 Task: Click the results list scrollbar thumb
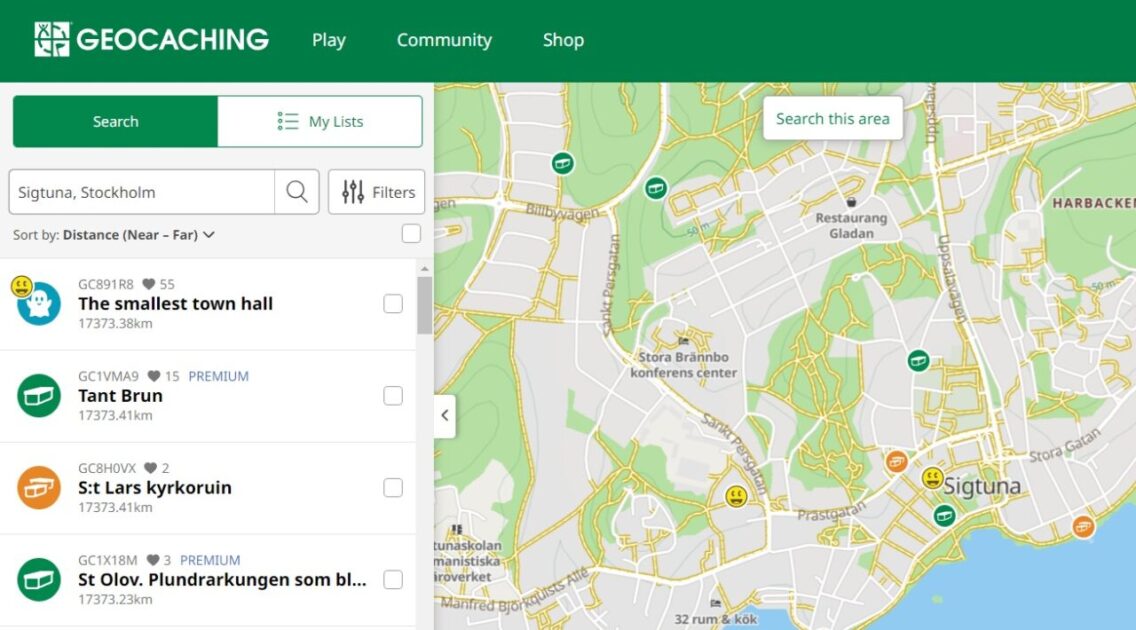425,305
